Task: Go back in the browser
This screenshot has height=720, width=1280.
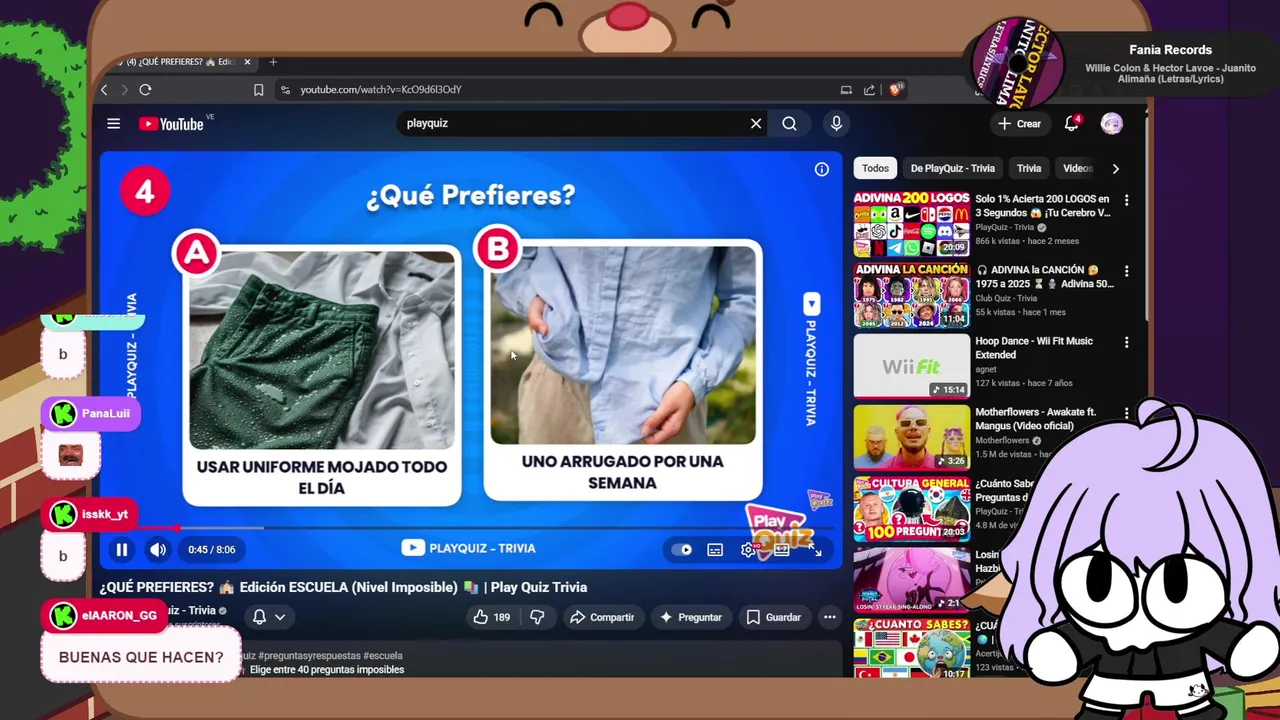Action: (x=104, y=90)
